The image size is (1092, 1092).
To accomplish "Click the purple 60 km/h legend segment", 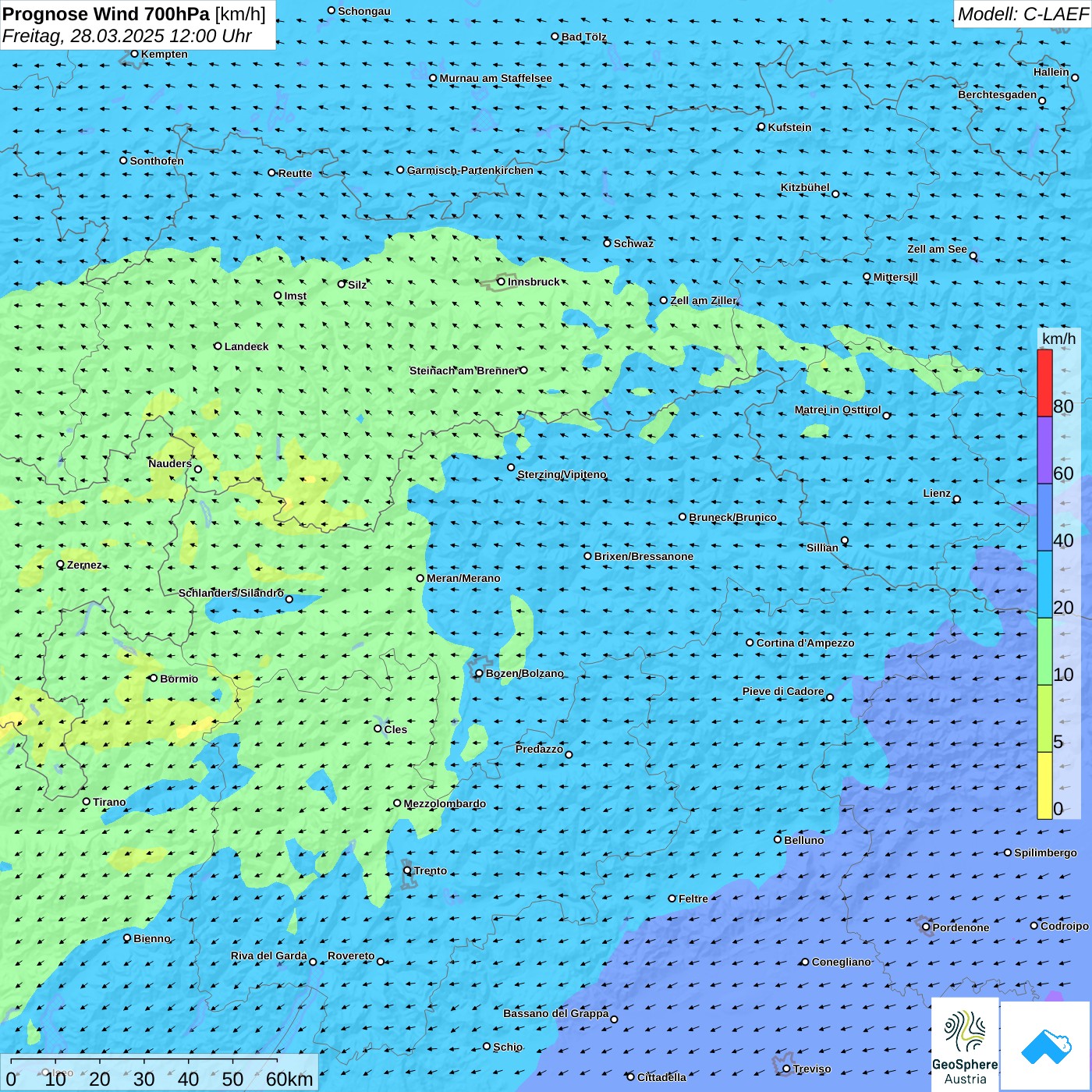I will coord(1044,450).
